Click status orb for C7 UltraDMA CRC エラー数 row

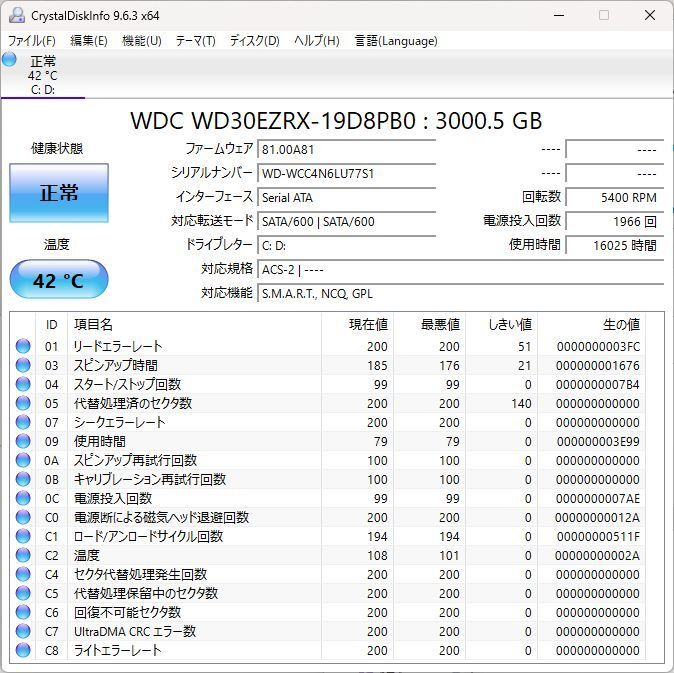23,631
